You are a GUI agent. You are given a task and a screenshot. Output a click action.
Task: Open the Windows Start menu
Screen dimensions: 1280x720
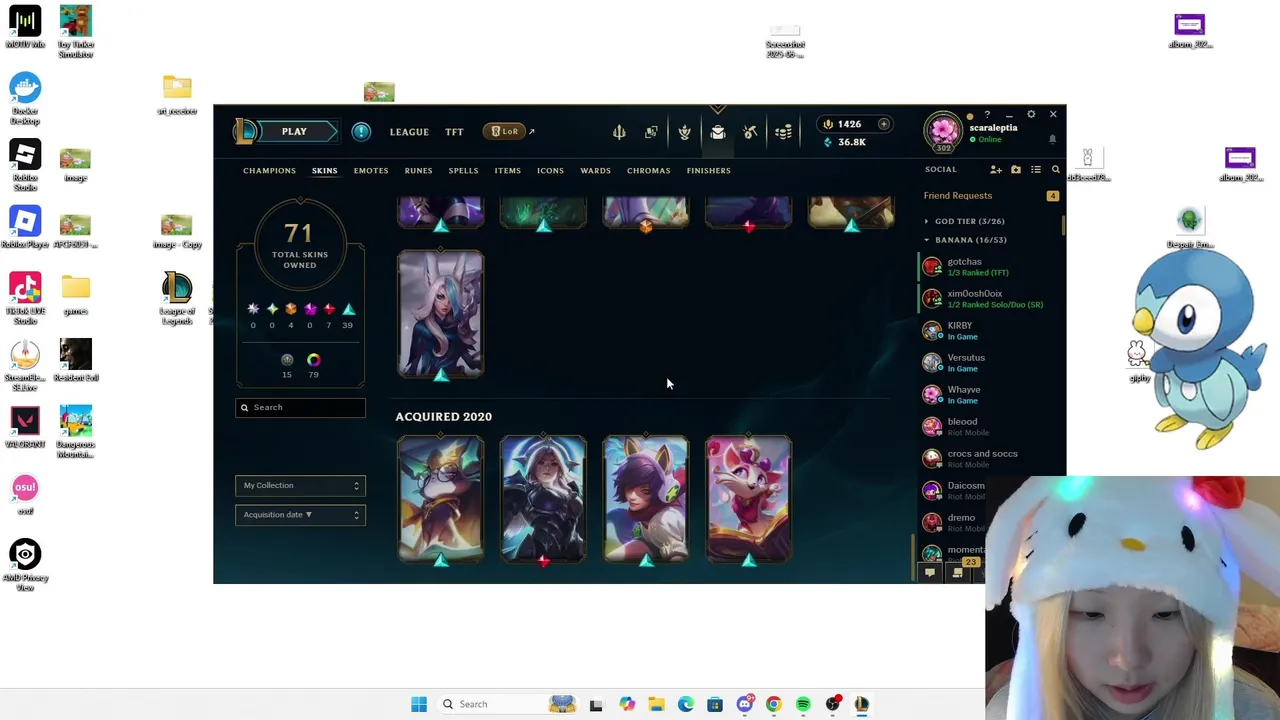(x=419, y=704)
